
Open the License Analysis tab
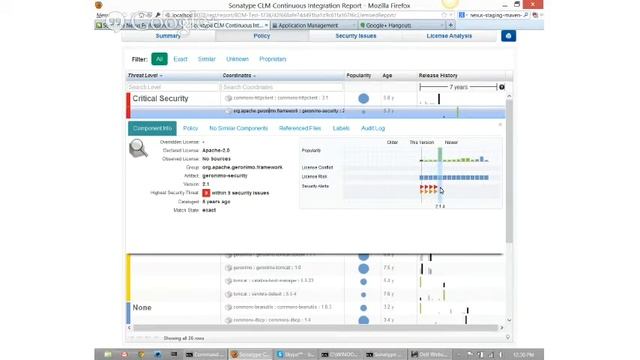[x=449, y=36]
